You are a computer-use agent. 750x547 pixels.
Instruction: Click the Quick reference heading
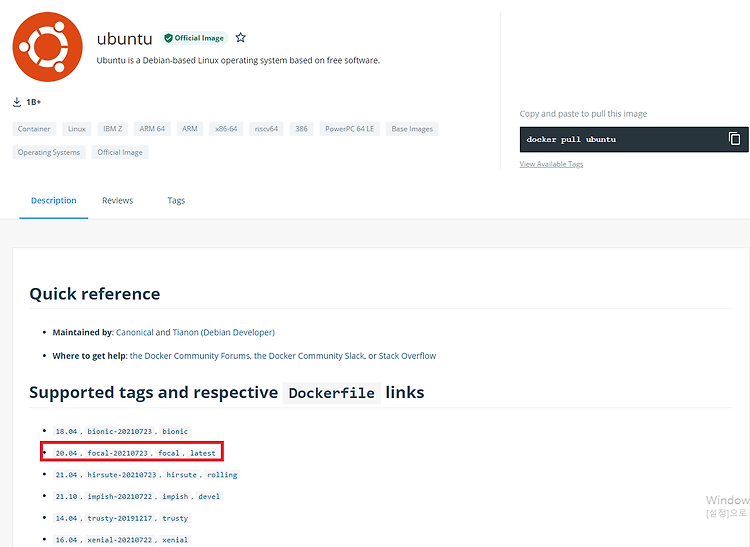click(95, 294)
